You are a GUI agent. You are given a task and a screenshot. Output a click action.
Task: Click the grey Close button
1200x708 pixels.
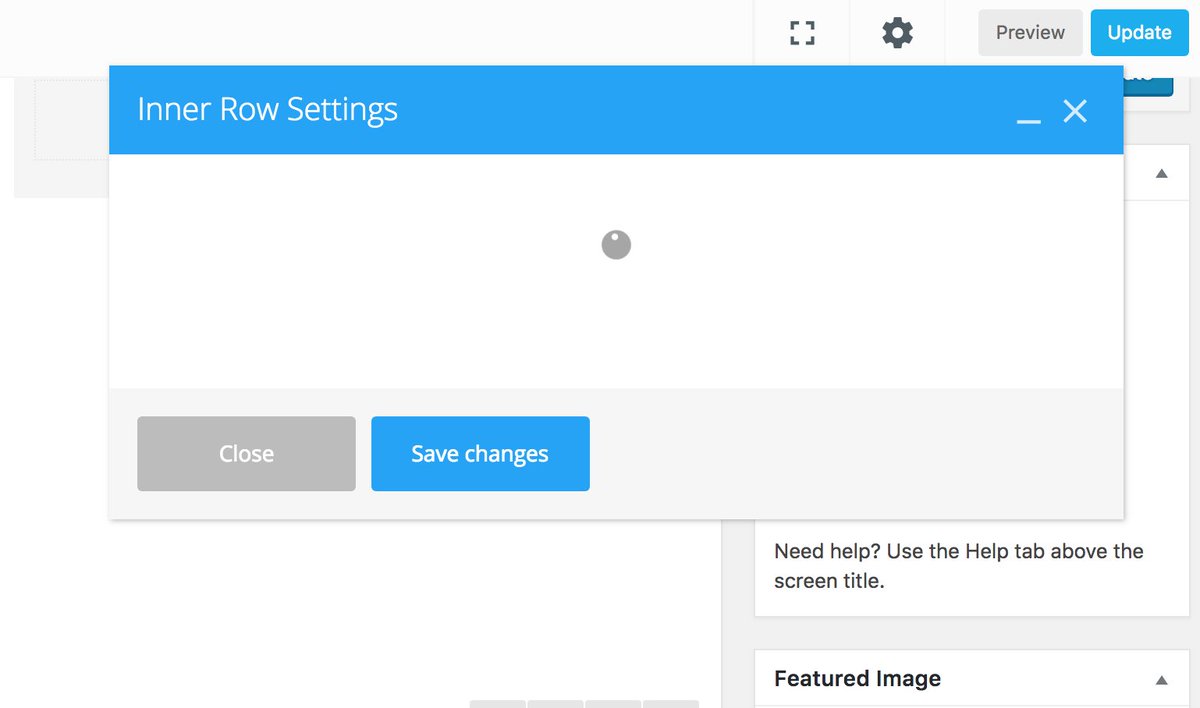pos(246,454)
